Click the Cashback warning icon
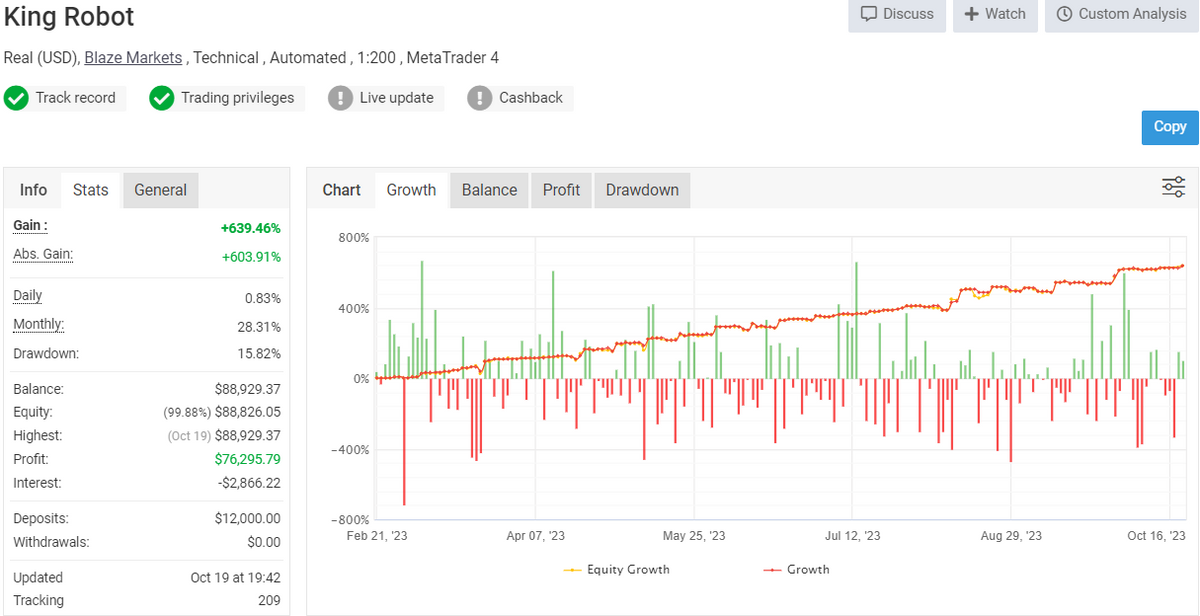 point(480,98)
